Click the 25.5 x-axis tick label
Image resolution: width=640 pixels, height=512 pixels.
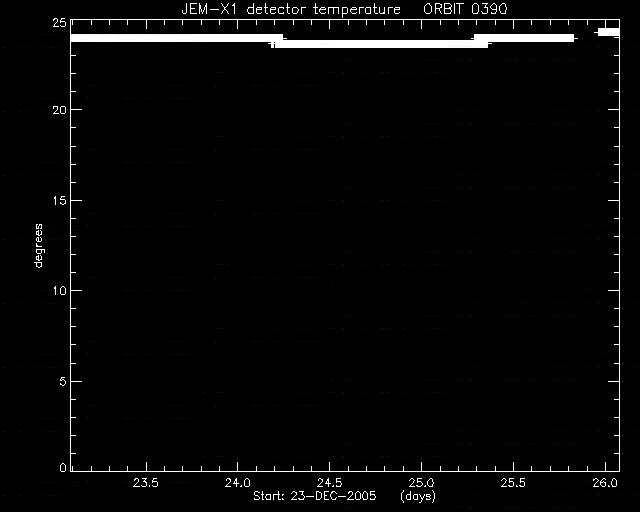(x=513, y=483)
